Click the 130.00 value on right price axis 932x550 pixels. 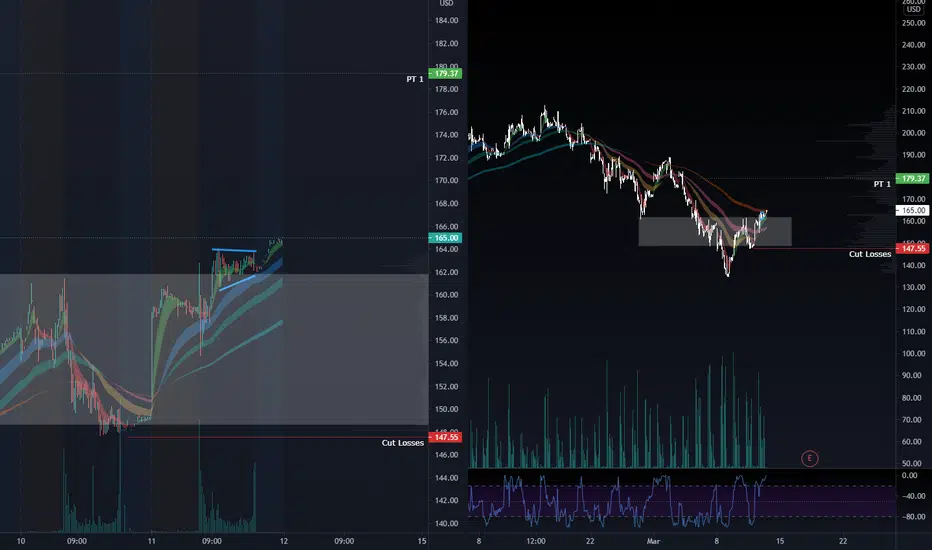point(914,287)
